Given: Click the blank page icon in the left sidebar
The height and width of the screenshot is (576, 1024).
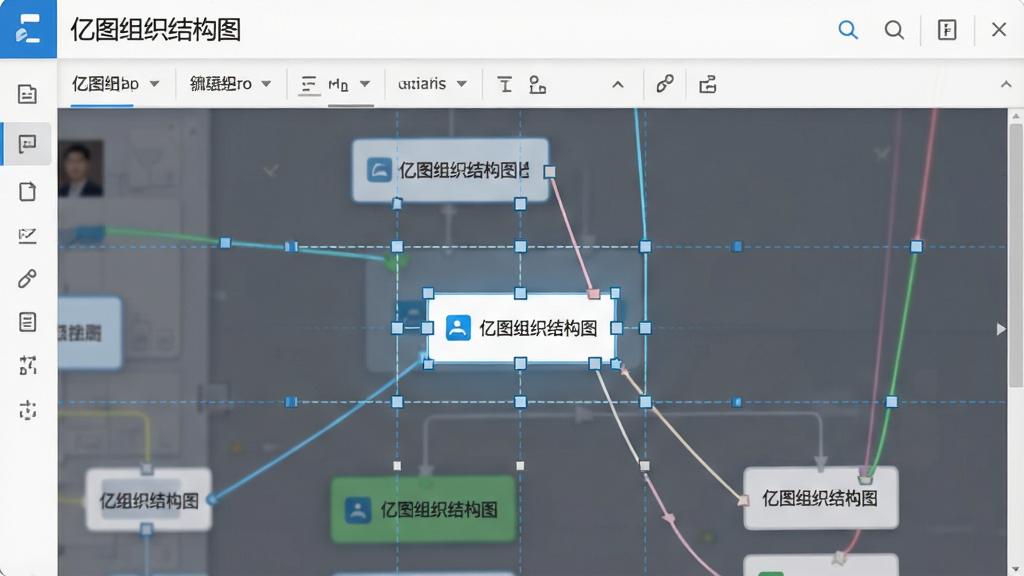Looking at the screenshot, I should (x=27, y=192).
